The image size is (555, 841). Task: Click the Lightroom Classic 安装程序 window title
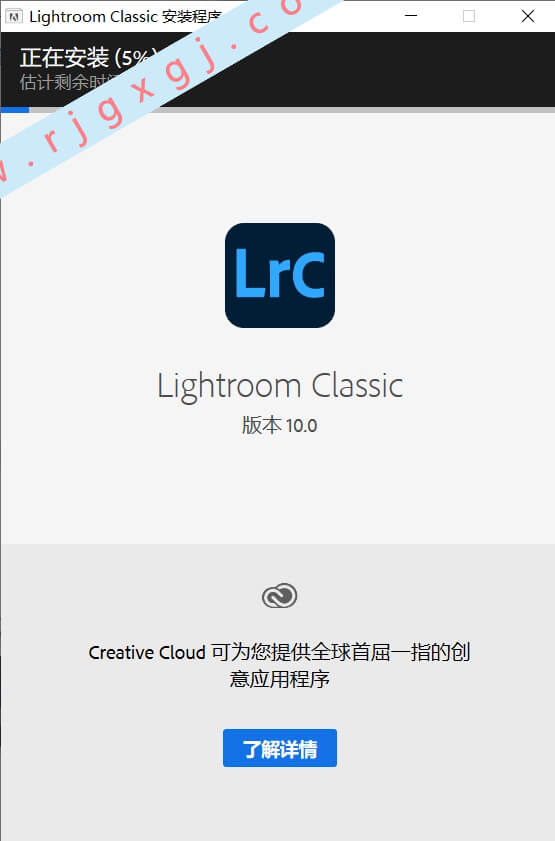125,17
